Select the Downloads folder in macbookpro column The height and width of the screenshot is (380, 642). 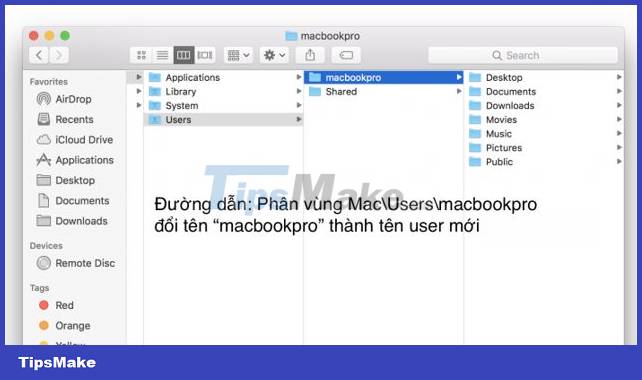545,106
